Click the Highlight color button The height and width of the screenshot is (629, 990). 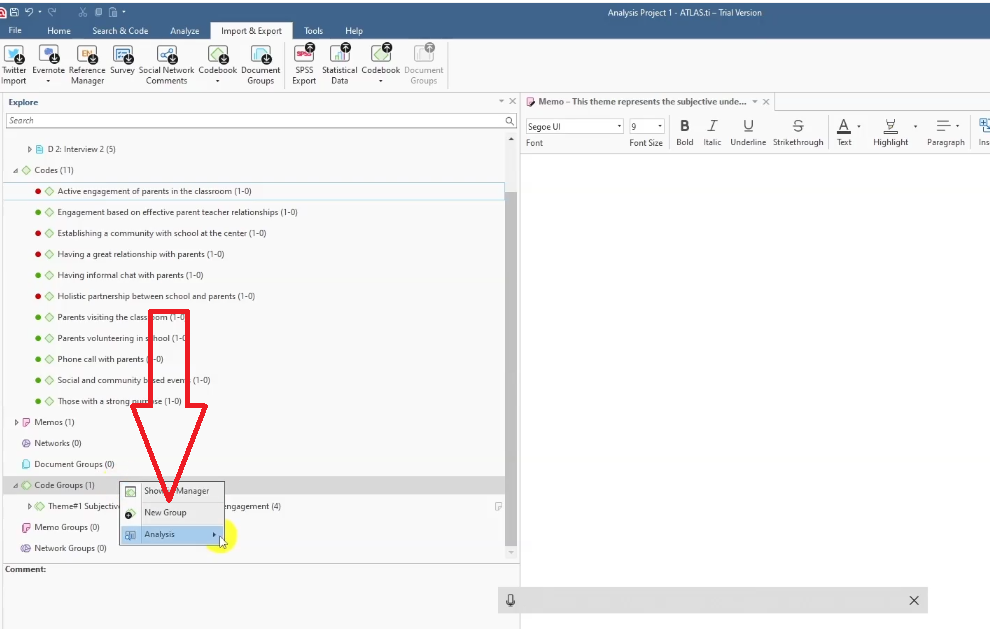(890, 126)
